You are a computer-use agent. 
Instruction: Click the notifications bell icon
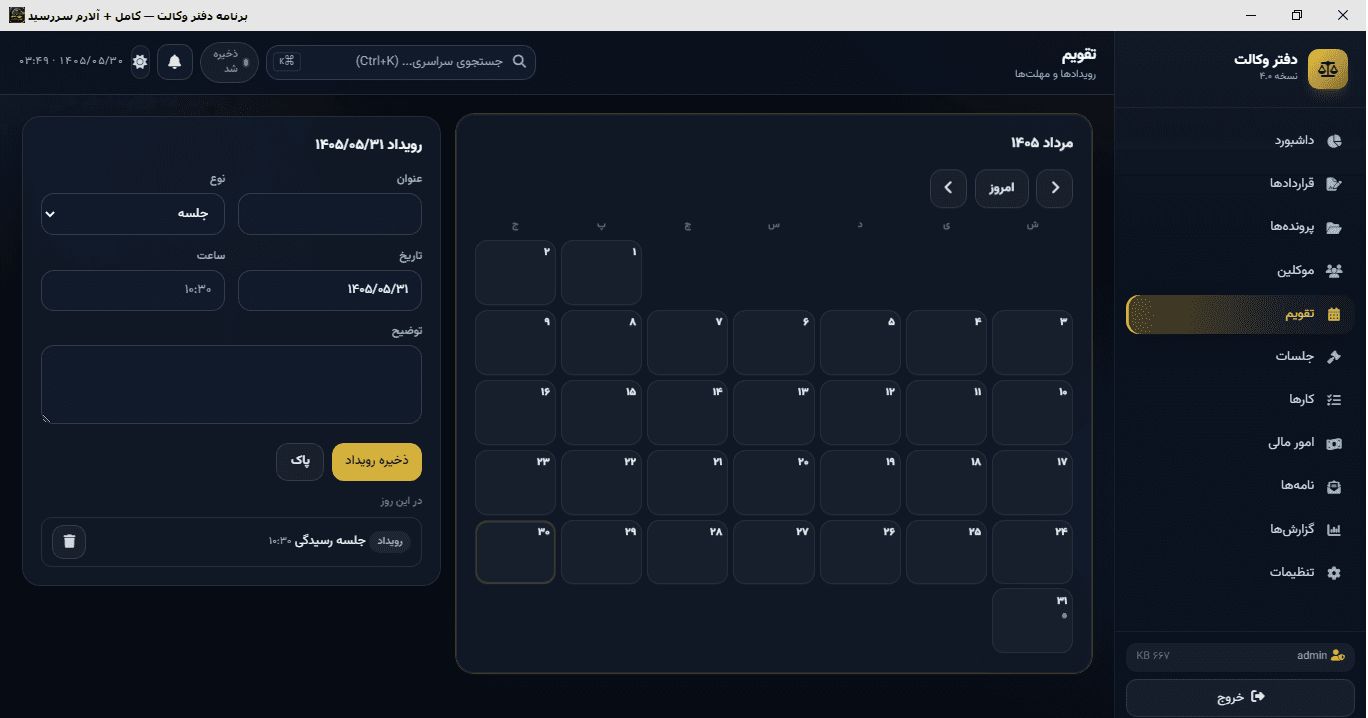(175, 62)
